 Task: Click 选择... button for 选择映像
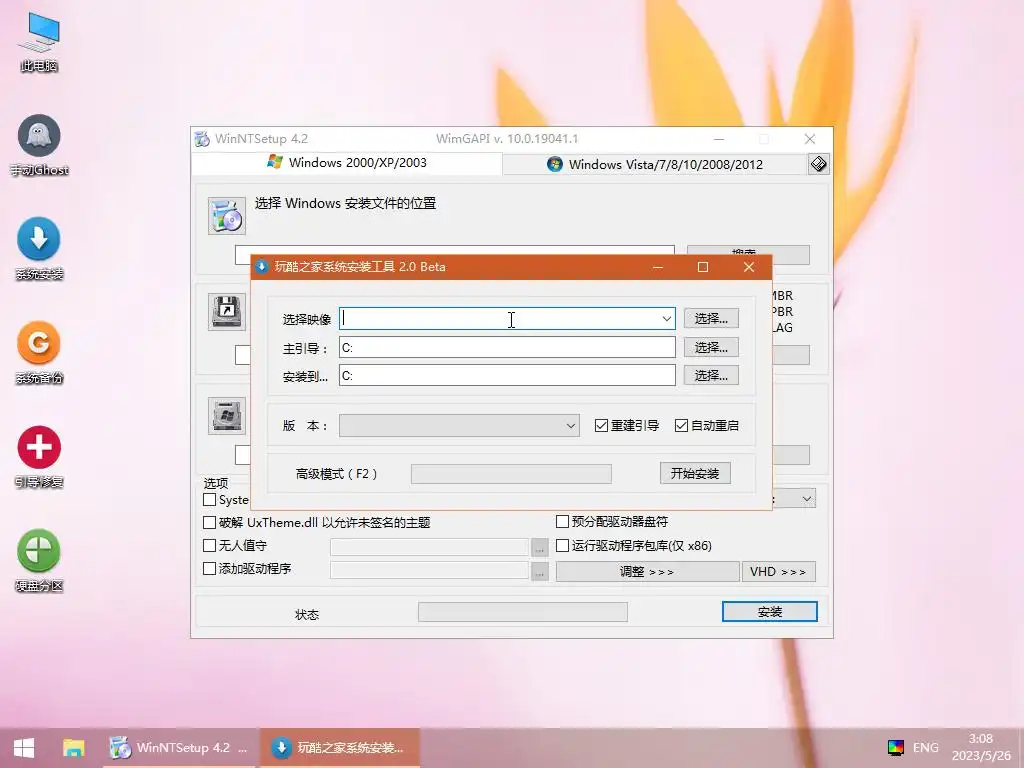(x=711, y=319)
